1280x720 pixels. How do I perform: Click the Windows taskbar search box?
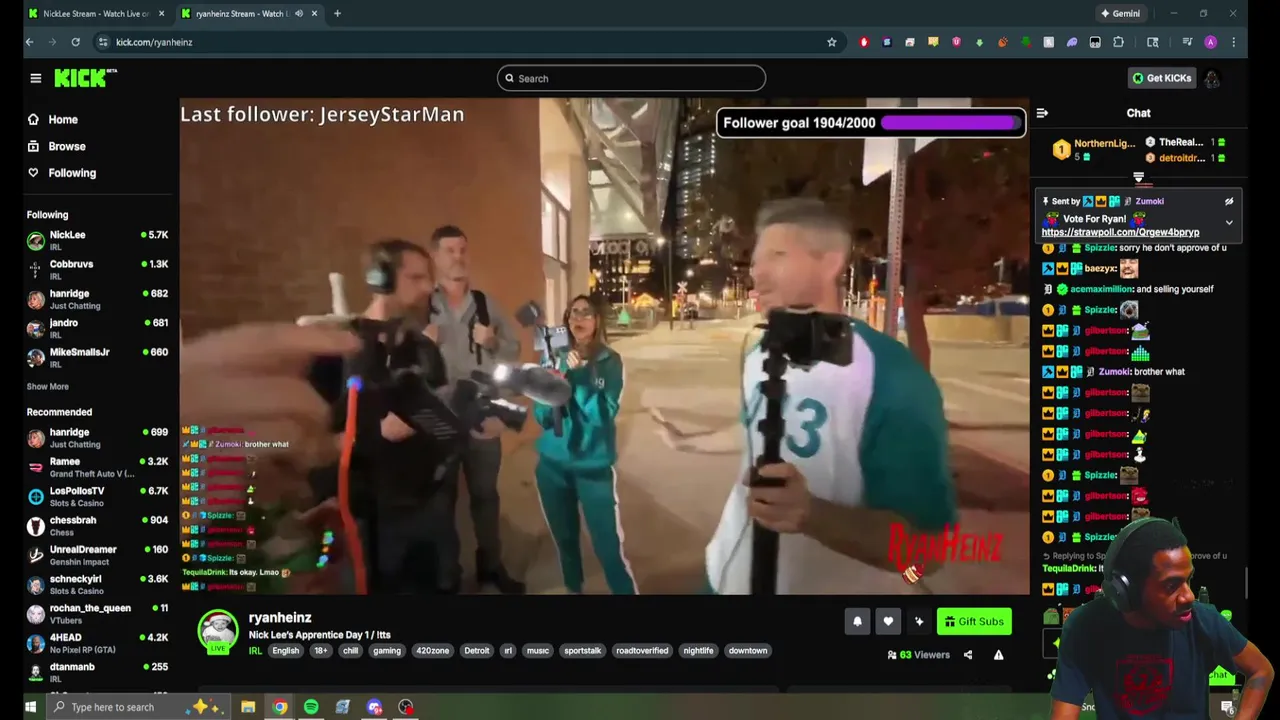[x=137, y=707]
